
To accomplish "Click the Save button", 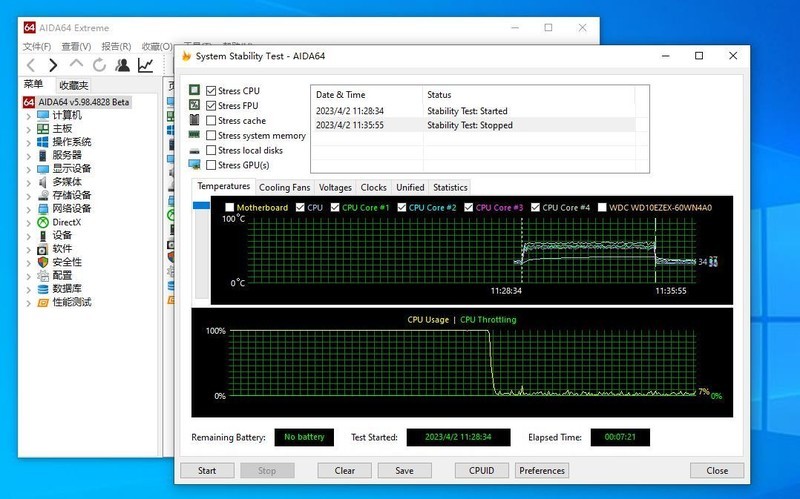I will click(x=405, y=470).
